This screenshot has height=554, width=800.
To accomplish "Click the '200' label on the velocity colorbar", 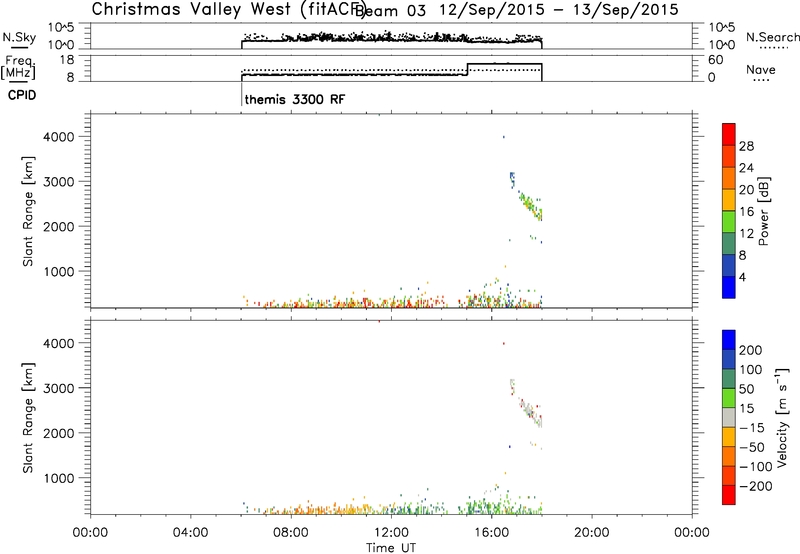I will [x=751, y=350].
